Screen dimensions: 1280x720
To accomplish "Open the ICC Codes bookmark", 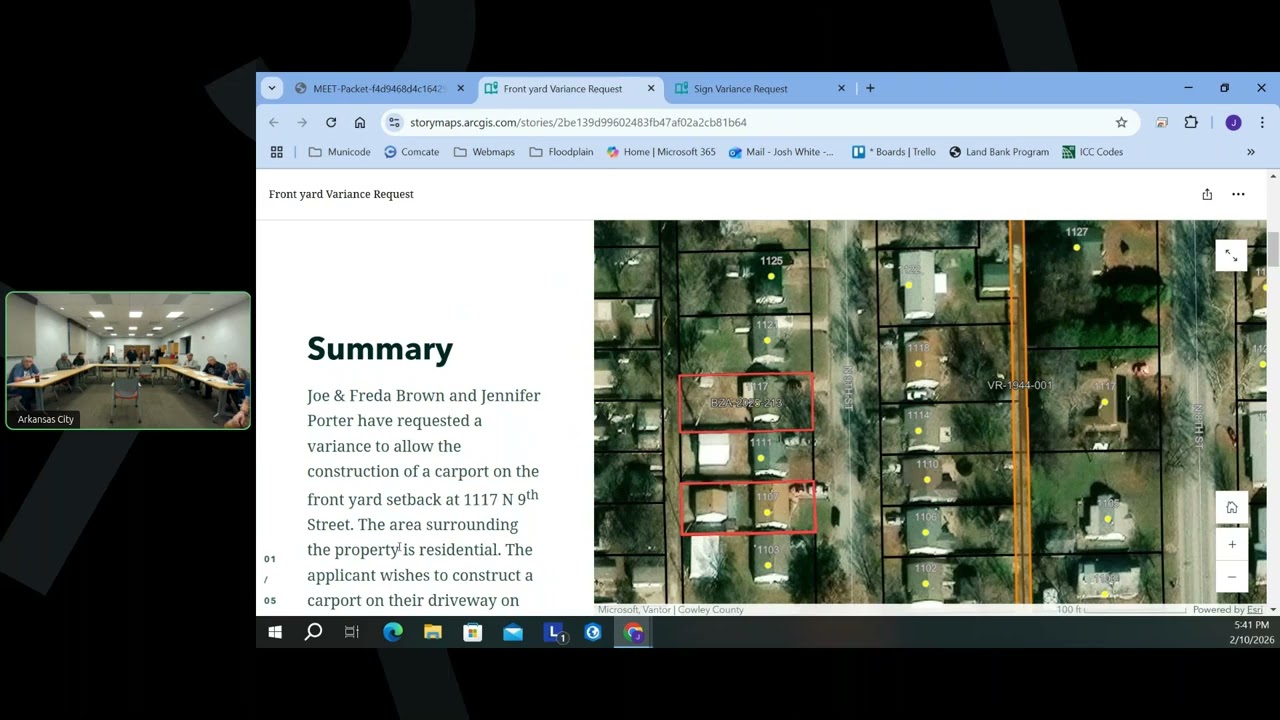I will pyautogui.click(x=1092, y=152).
